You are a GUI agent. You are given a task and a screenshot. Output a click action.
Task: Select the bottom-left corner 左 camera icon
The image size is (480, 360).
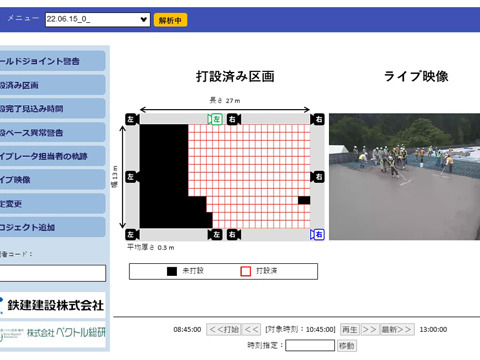(x=132, y=234)
